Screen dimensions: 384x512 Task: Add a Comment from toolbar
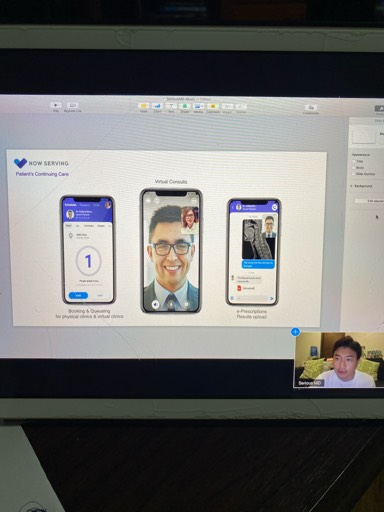[x=212, y=106]
